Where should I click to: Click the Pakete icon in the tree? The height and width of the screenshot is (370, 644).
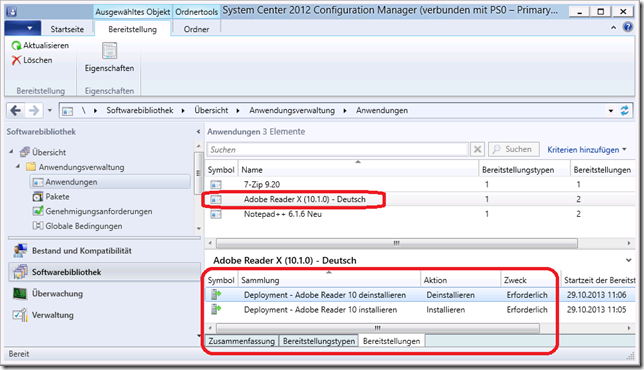point(38,197)
